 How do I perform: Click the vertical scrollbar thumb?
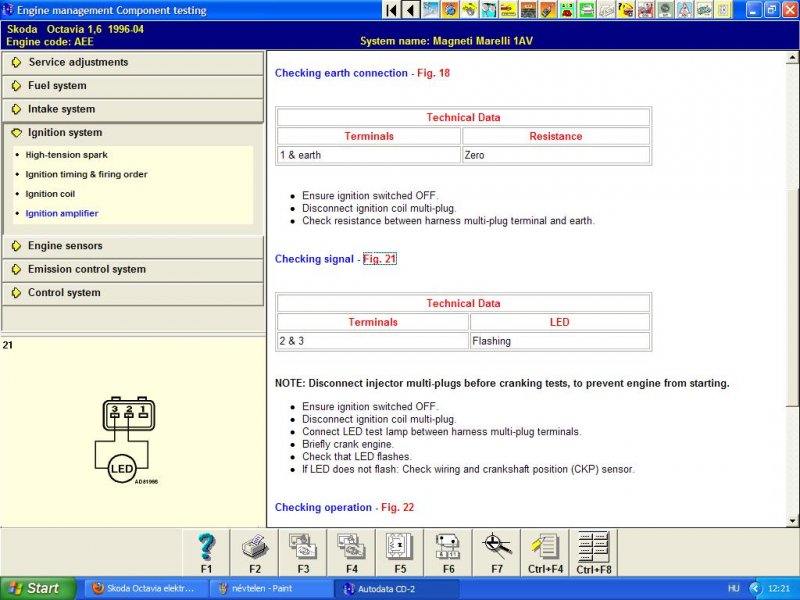pos(793,297)
